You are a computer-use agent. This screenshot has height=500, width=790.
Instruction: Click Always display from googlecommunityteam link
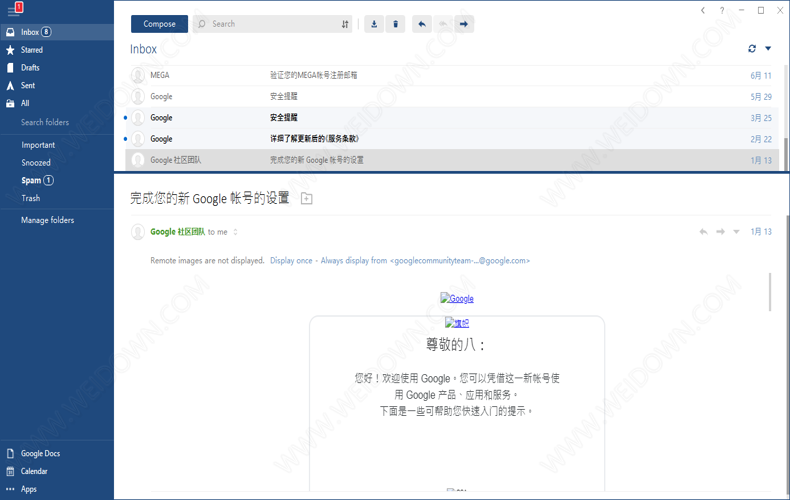(x=425, y=261)
